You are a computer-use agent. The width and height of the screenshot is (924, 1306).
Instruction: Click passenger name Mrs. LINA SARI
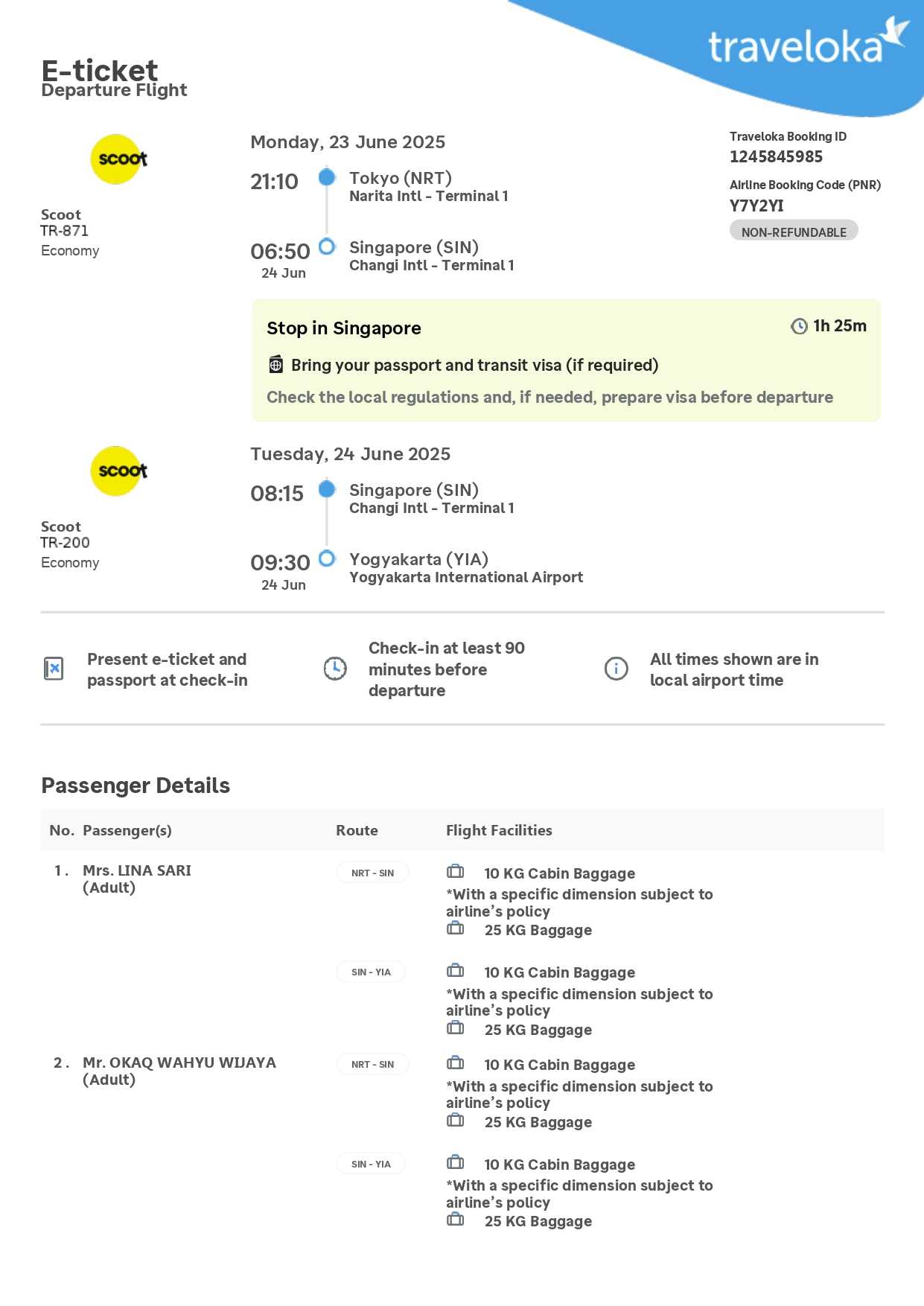(137, 870)
